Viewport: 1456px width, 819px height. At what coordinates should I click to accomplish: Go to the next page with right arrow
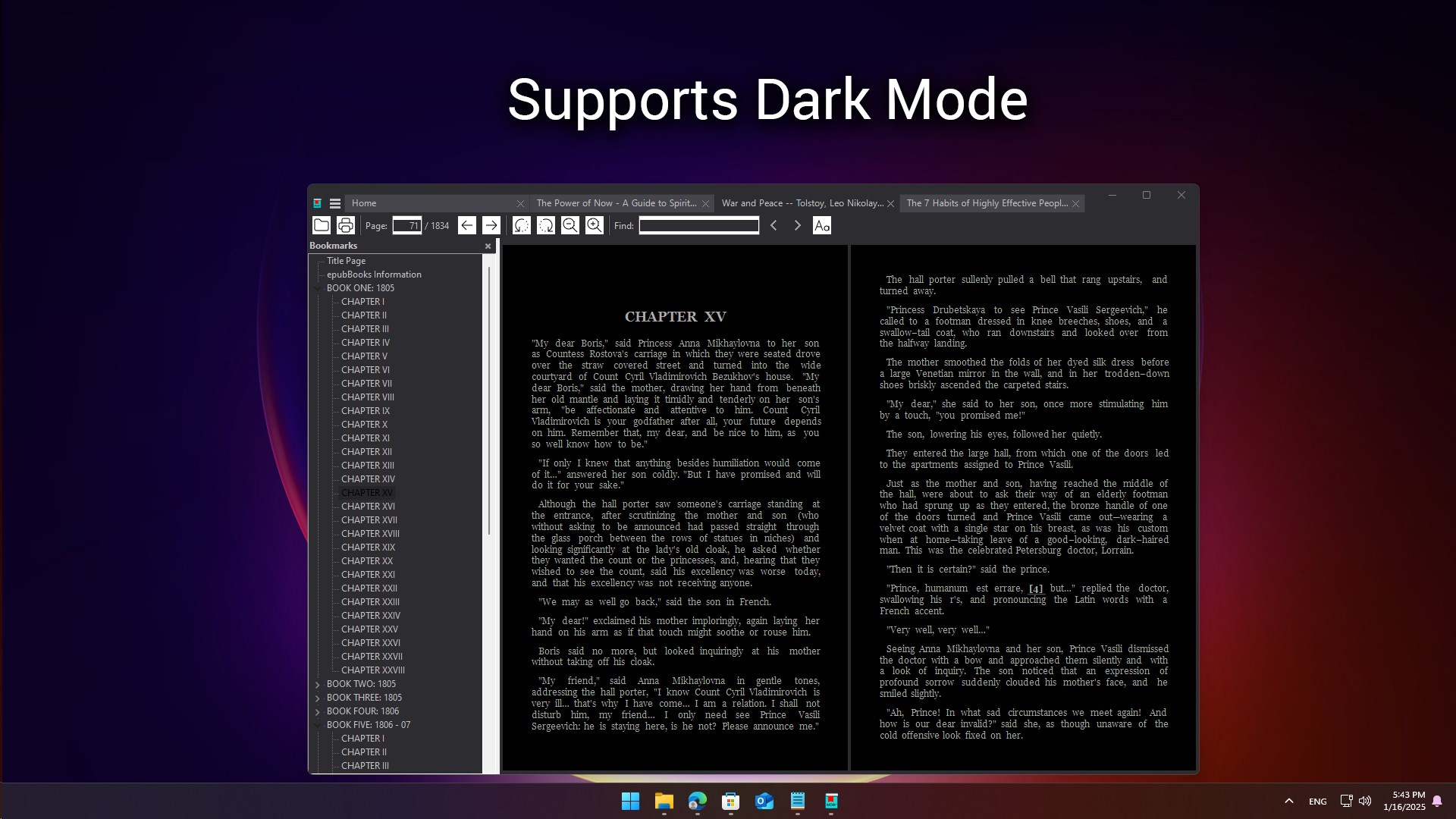click(x=491, y=225)
